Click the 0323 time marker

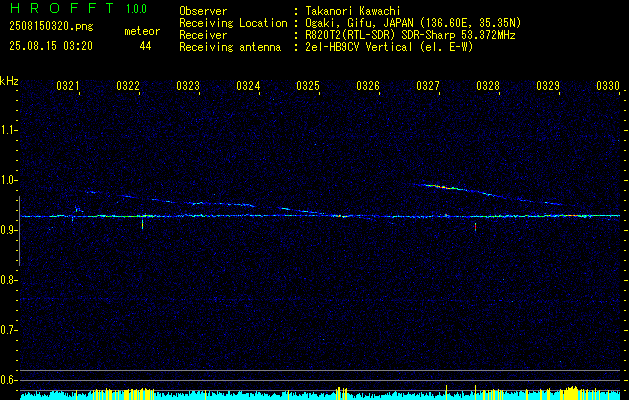point(188,86)
